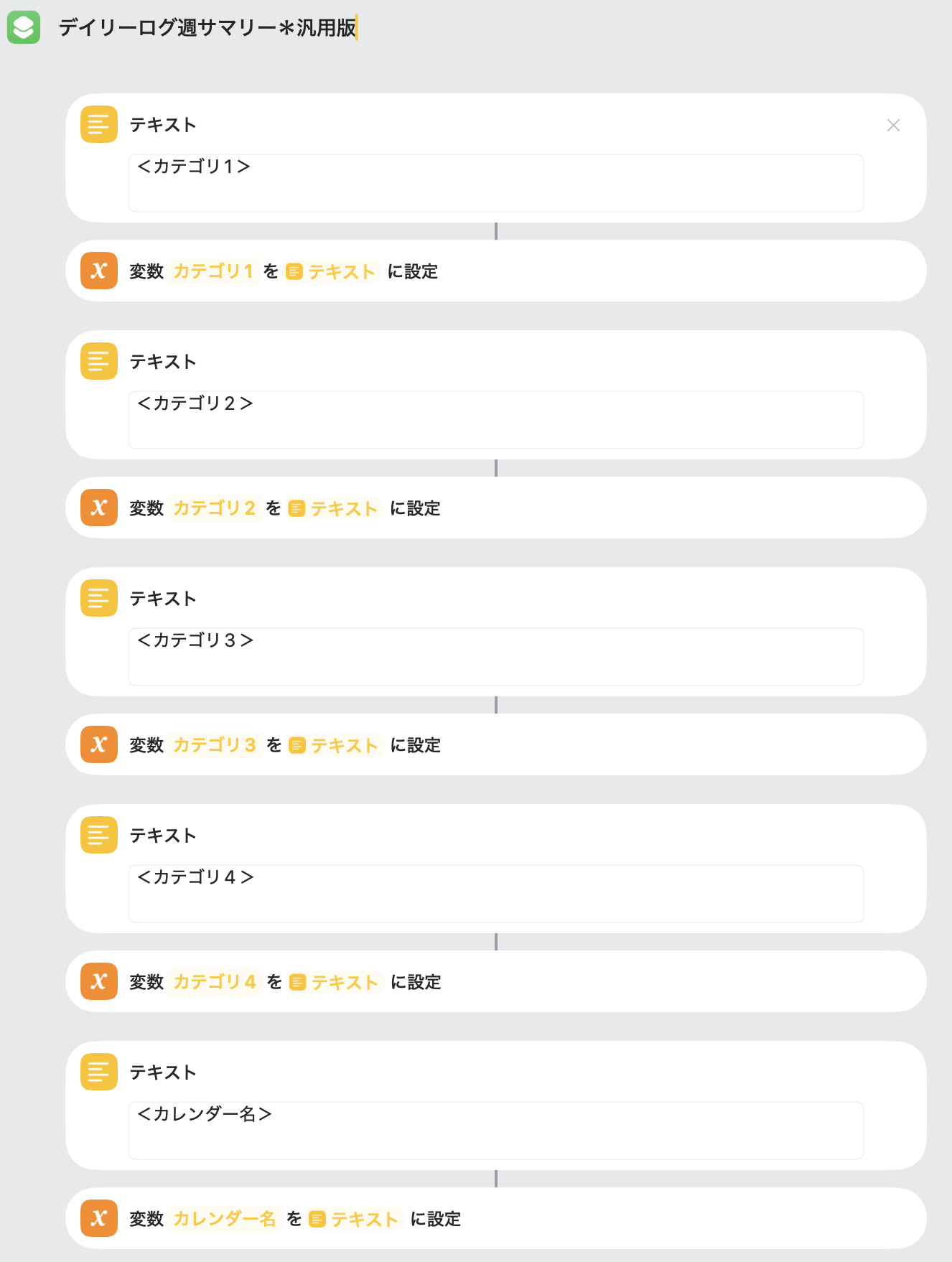
Task: Select the カテゴリ1 variable name token
Action: click(x=213, y=271)
